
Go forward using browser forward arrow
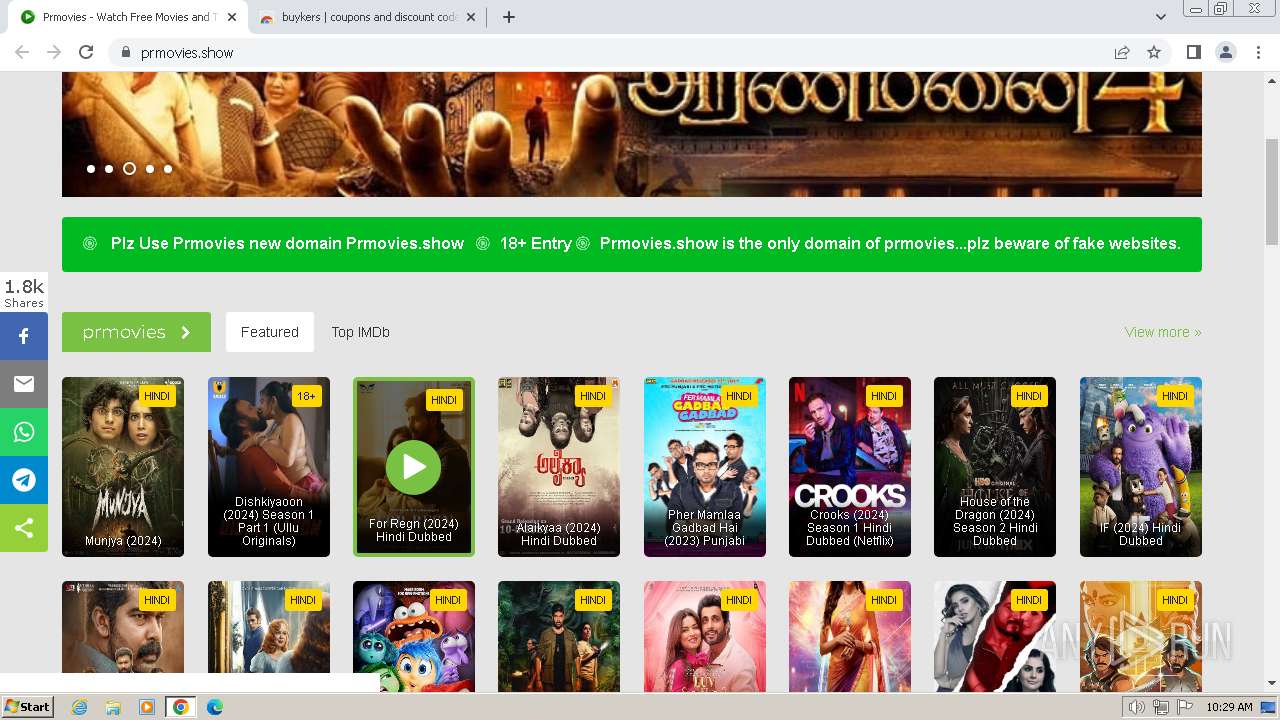pos(54,52)
